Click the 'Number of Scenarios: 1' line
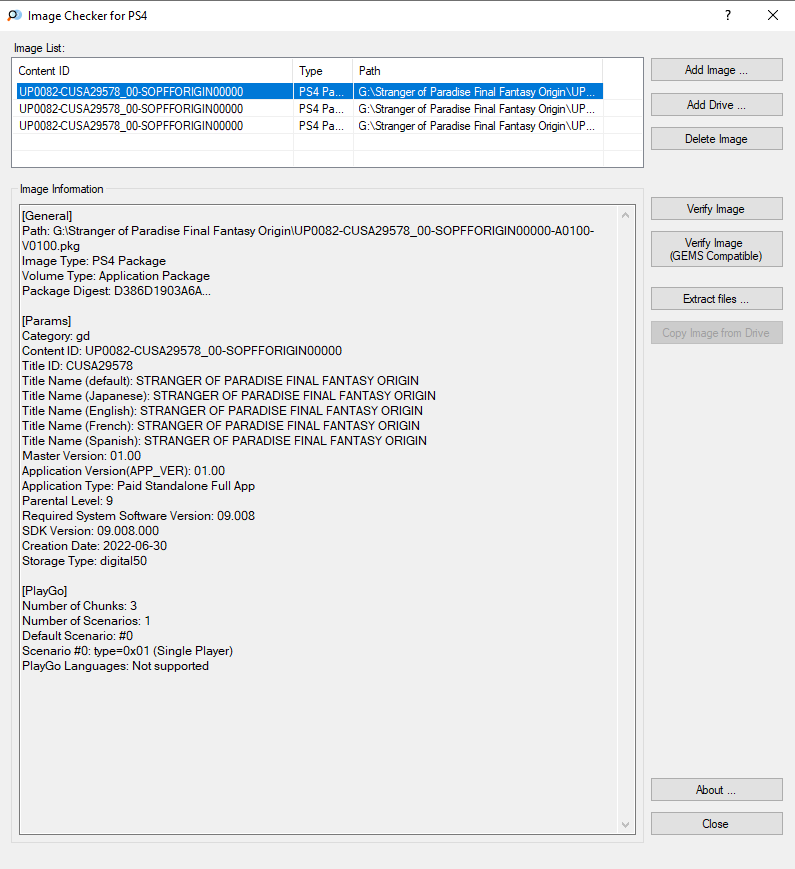Viewport: 795px width, 869px height. click(86, 620)
